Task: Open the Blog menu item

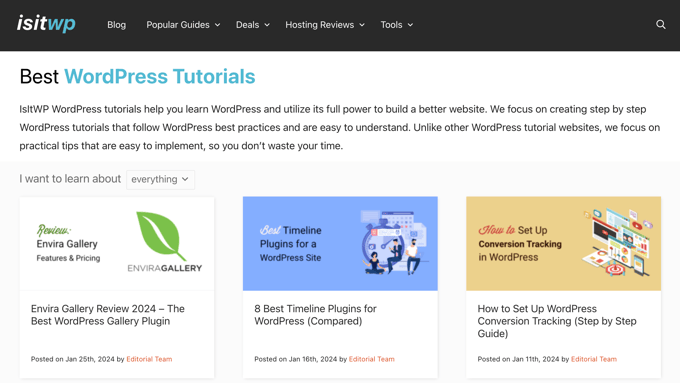Action: (x=116, y=25)
